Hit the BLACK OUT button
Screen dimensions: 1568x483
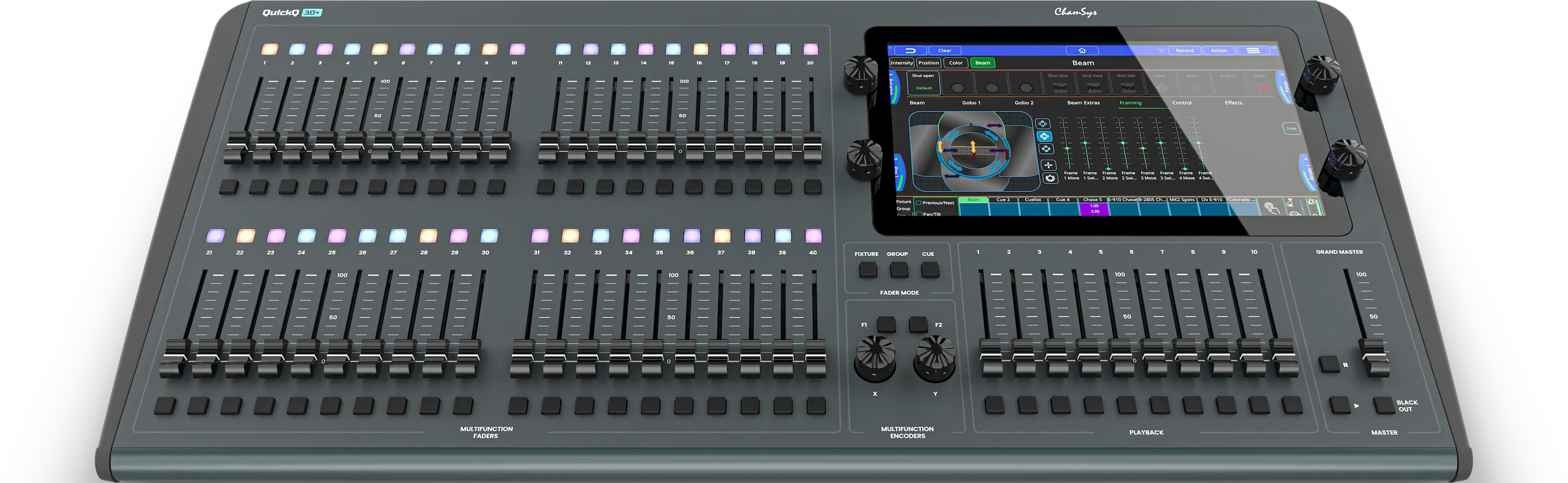tap(1383, 405)
